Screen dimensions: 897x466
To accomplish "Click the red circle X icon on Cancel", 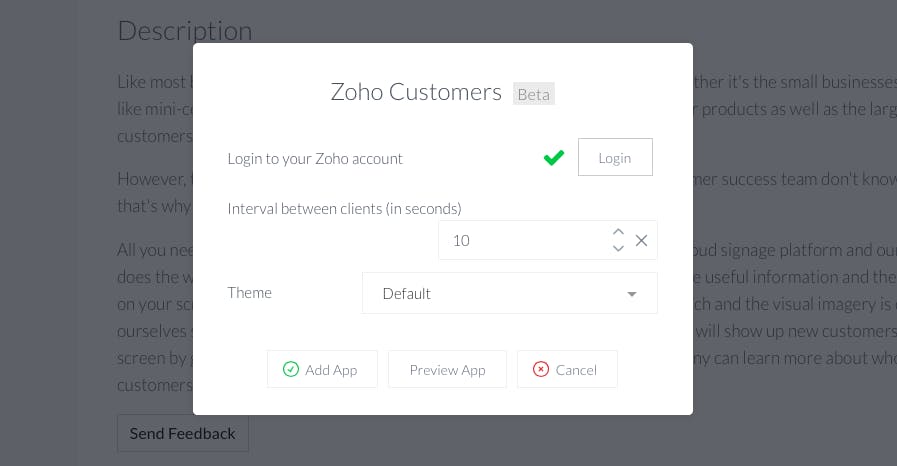I will coord(541,369).
